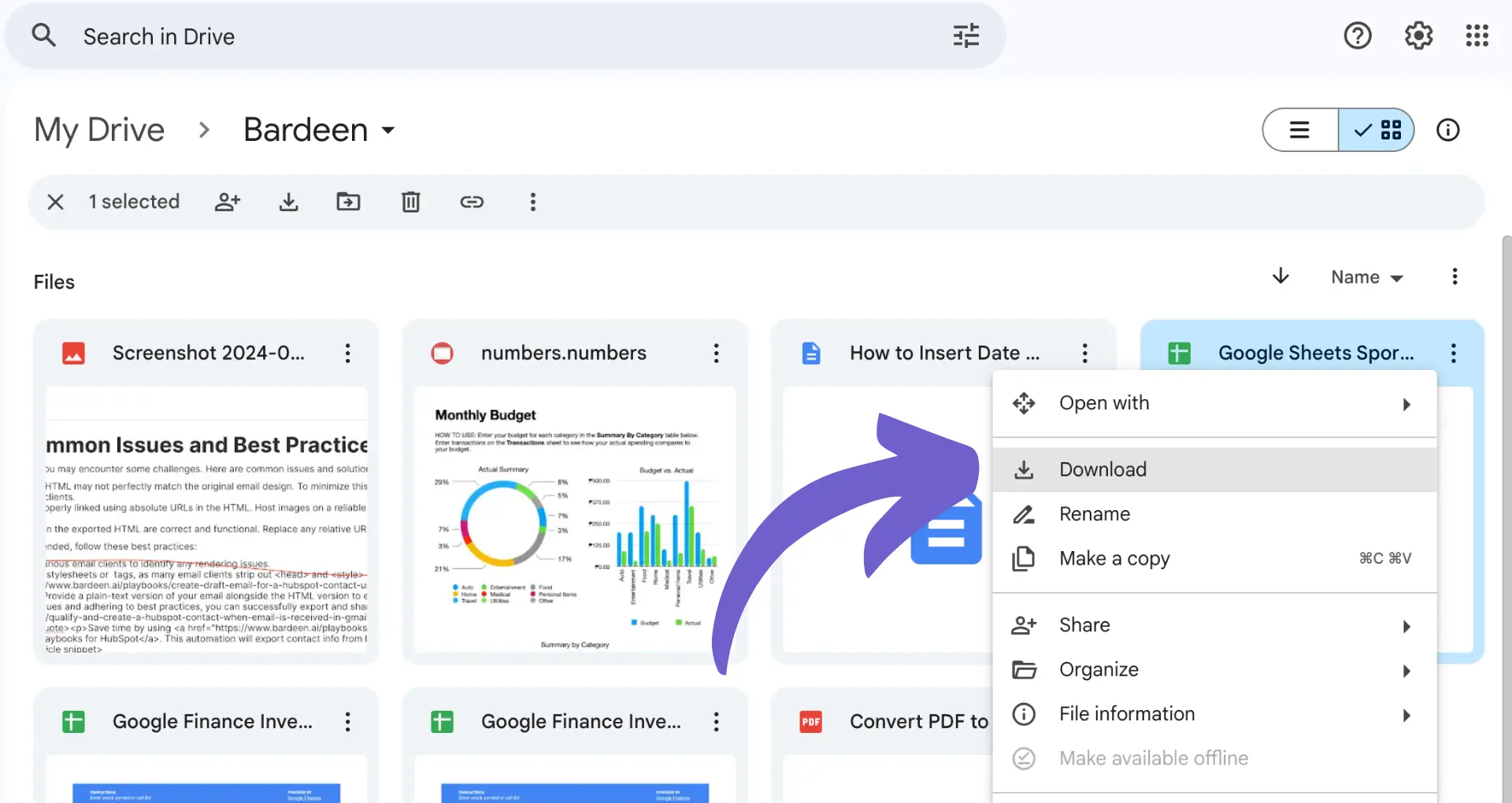
Task: Switch to list layout view
Action: click(1300, 130)
